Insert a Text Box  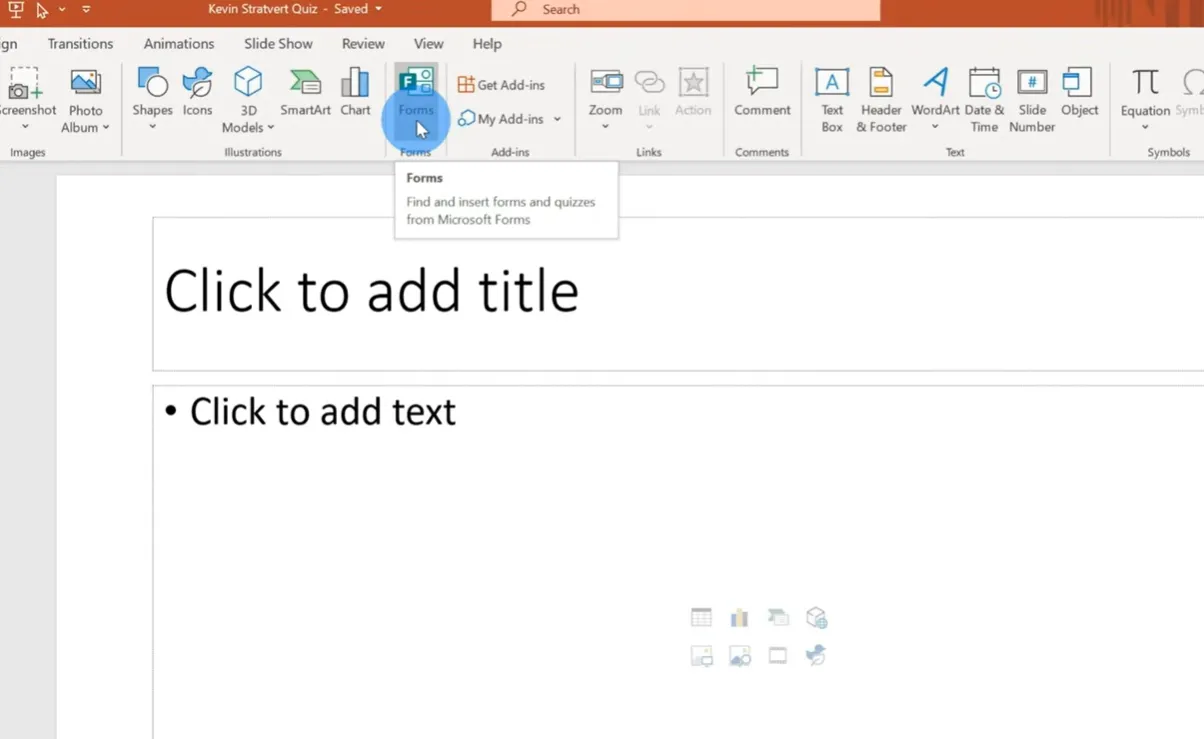[x=832, y=99]
